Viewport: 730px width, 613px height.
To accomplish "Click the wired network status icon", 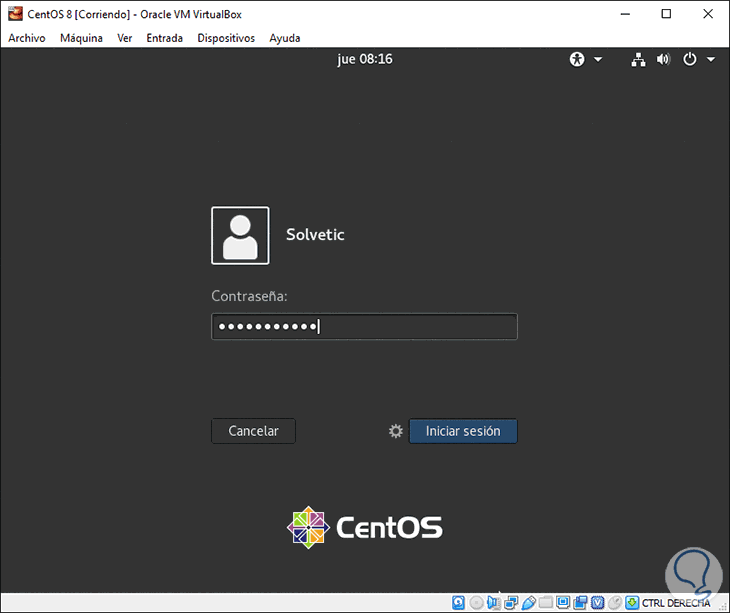I will coord(638,59).
